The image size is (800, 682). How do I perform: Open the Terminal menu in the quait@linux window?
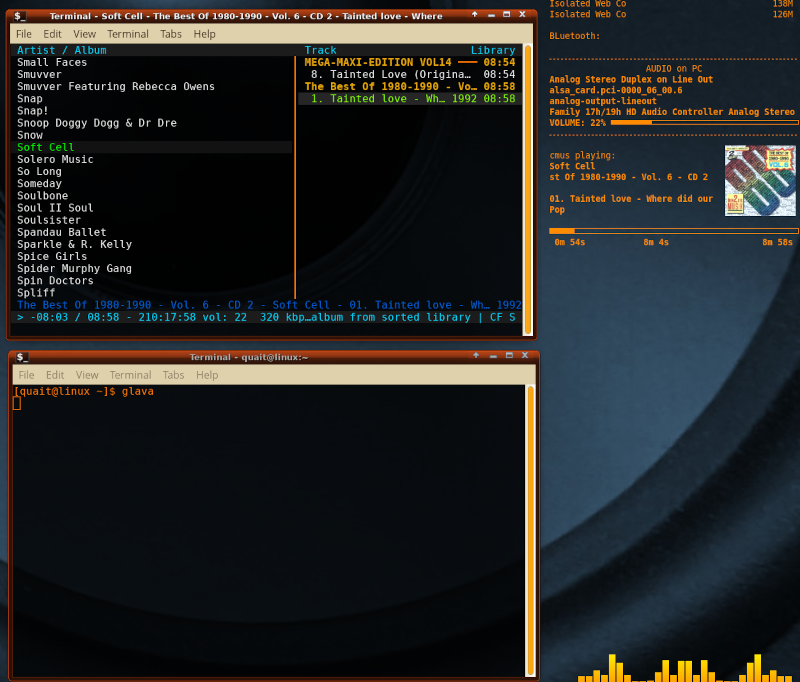click(130, 375)
